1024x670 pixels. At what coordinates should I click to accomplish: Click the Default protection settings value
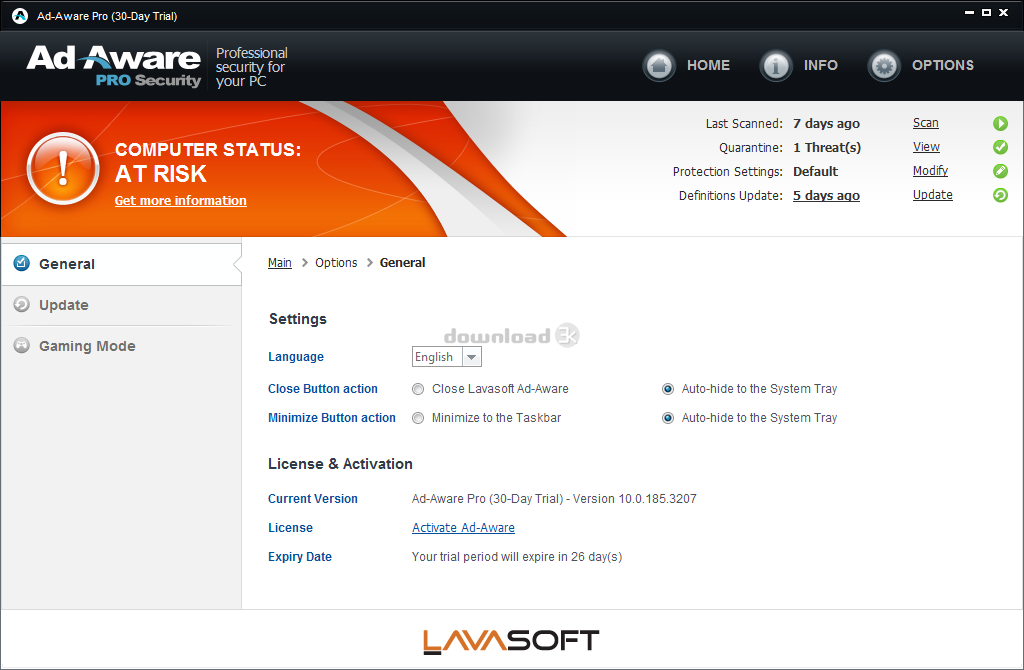point(815,171)
